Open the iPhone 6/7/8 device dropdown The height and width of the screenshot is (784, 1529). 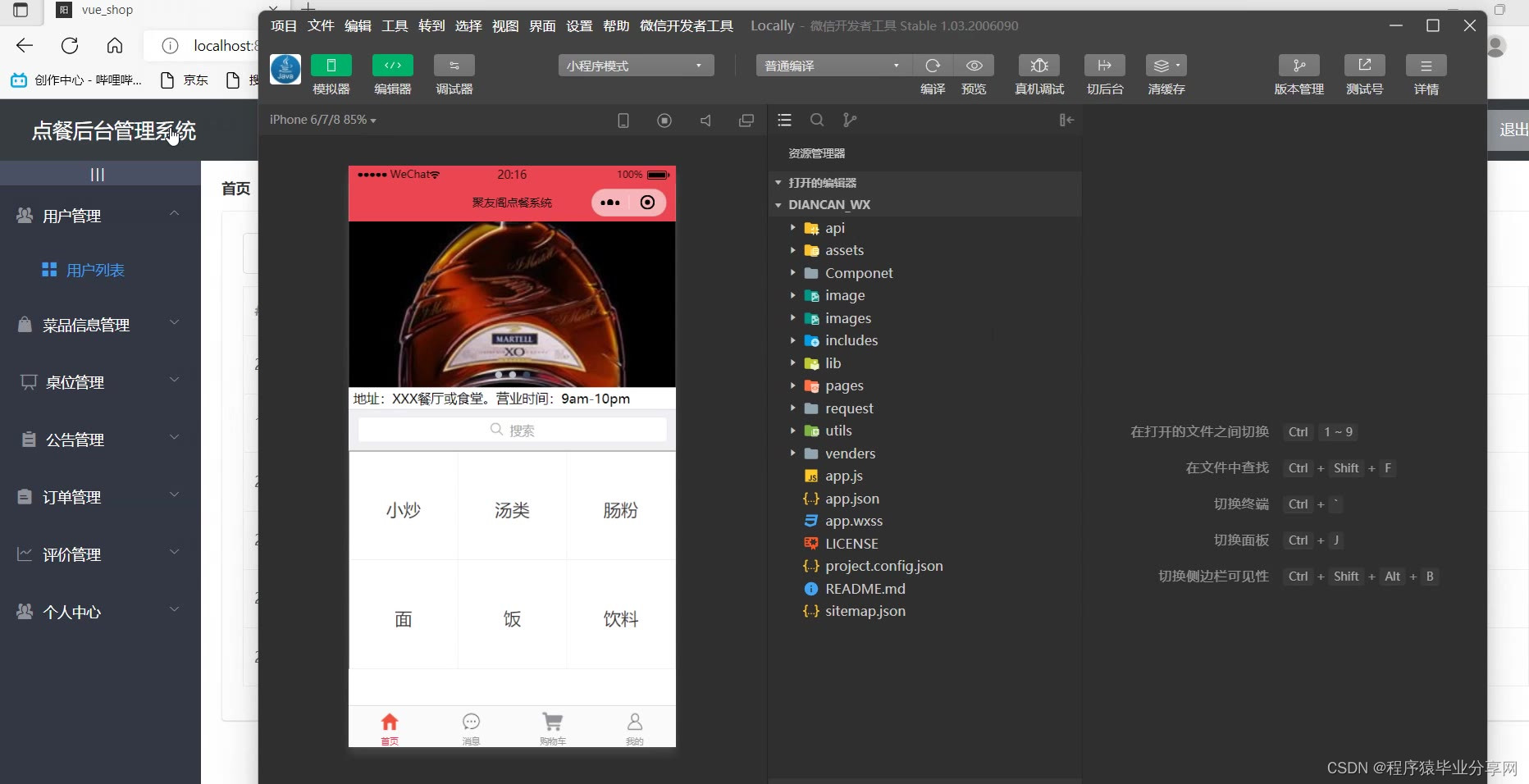[x=323, y=120]
